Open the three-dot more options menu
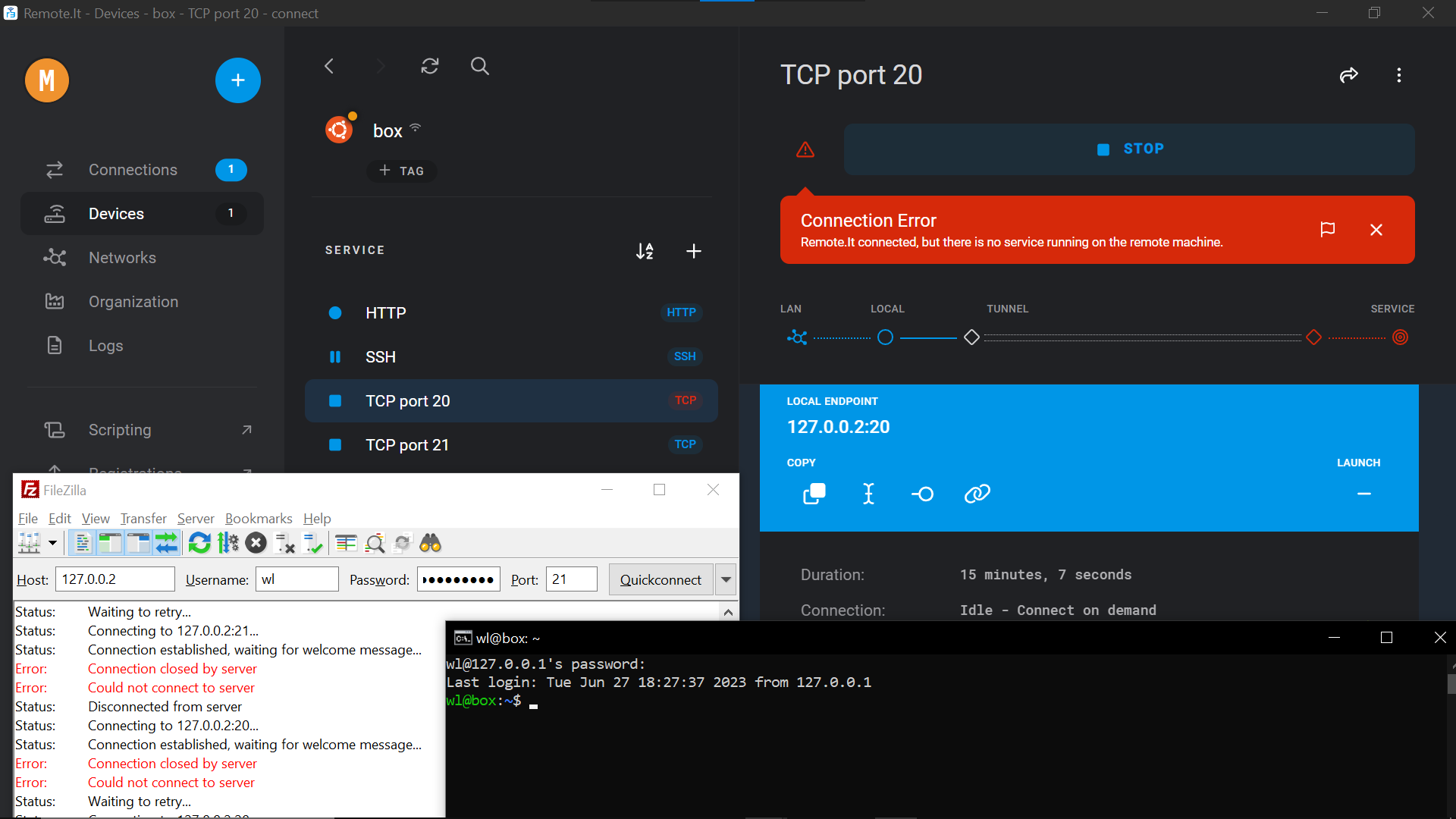 1399,75
